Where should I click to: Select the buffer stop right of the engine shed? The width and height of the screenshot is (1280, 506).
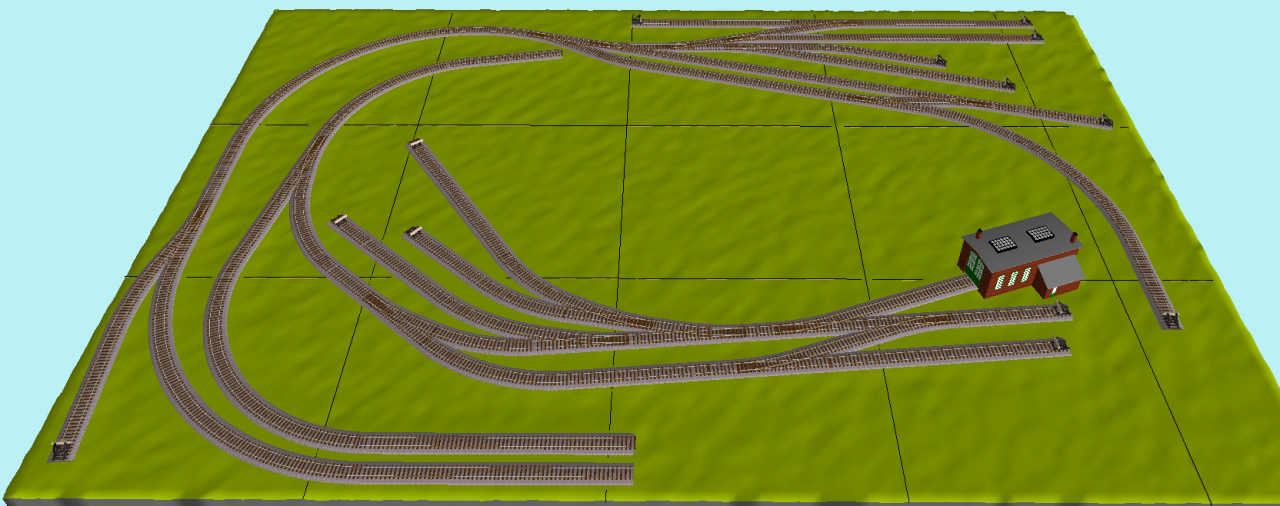pos(1062,310)
